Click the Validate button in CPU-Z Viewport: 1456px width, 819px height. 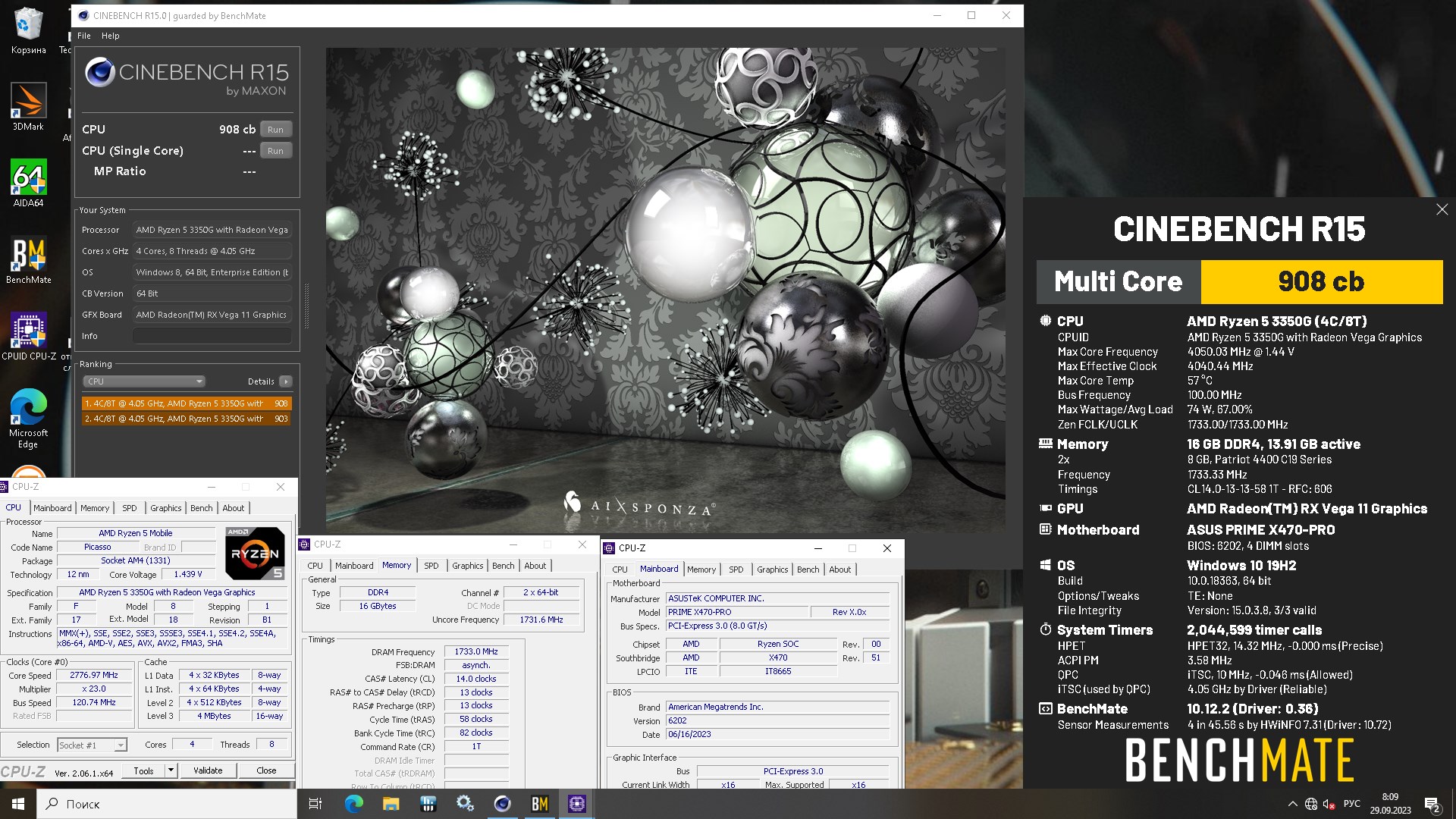(208, 770)
